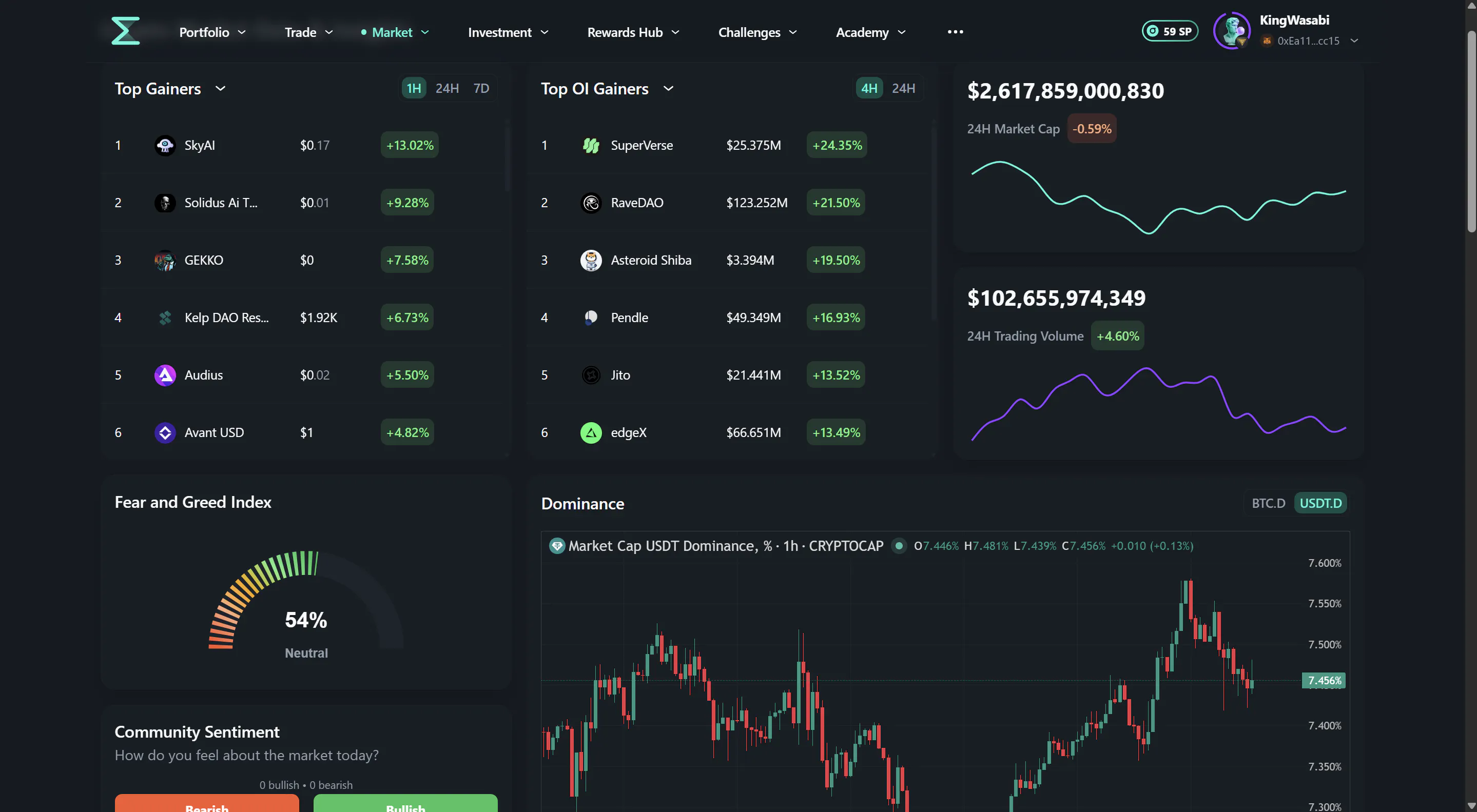Switch Dominance chart to USDT.D
1477x812 pixels.
(1321, 503)
